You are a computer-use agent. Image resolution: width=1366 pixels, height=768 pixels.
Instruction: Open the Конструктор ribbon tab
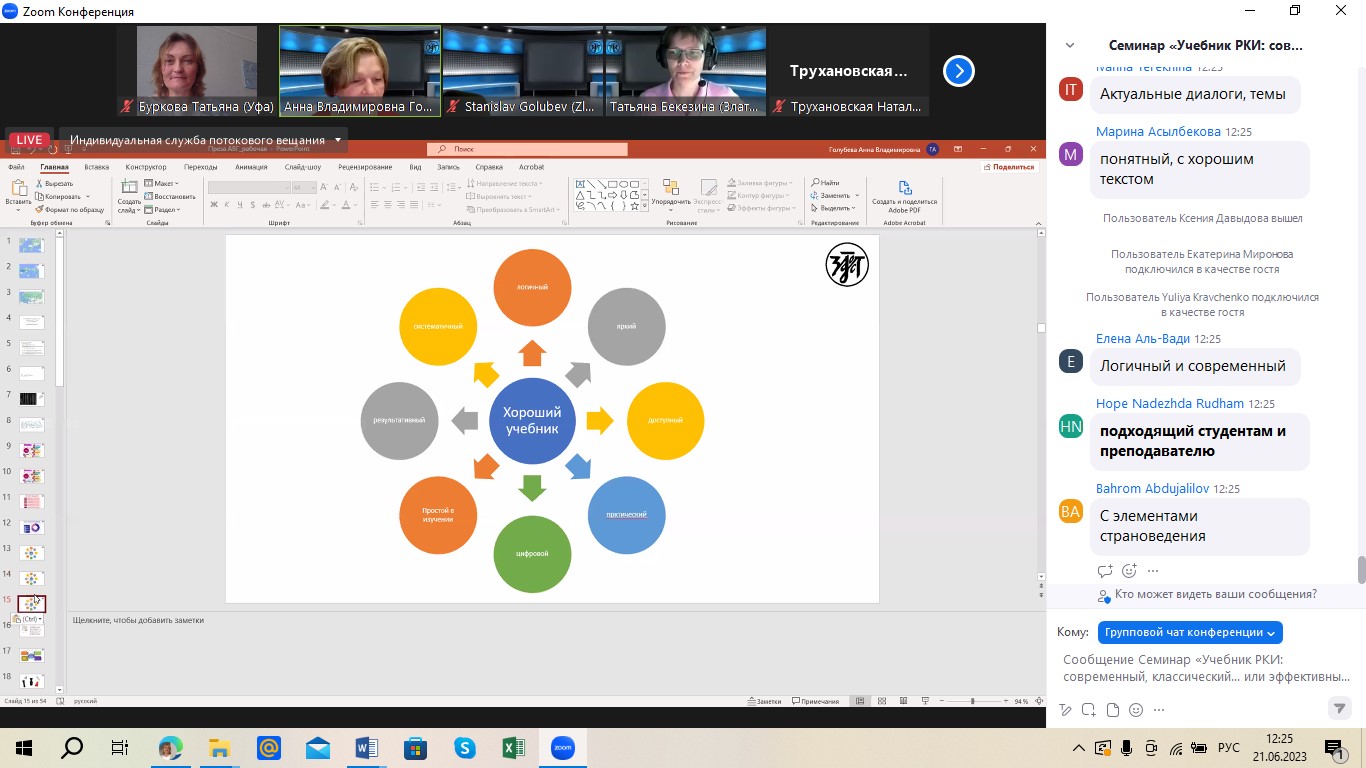(x=146, y=167)
